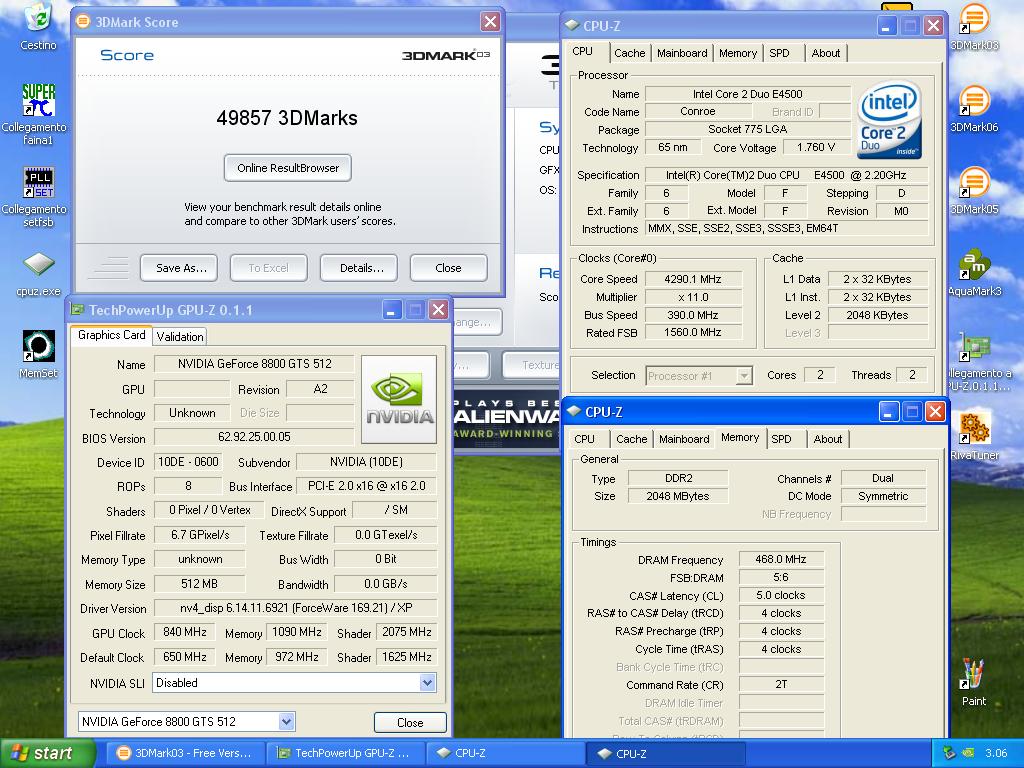The image size is (1024, 768).
Task: Click lower CPU-Z memory window title icon
Action: click(574, 411)
